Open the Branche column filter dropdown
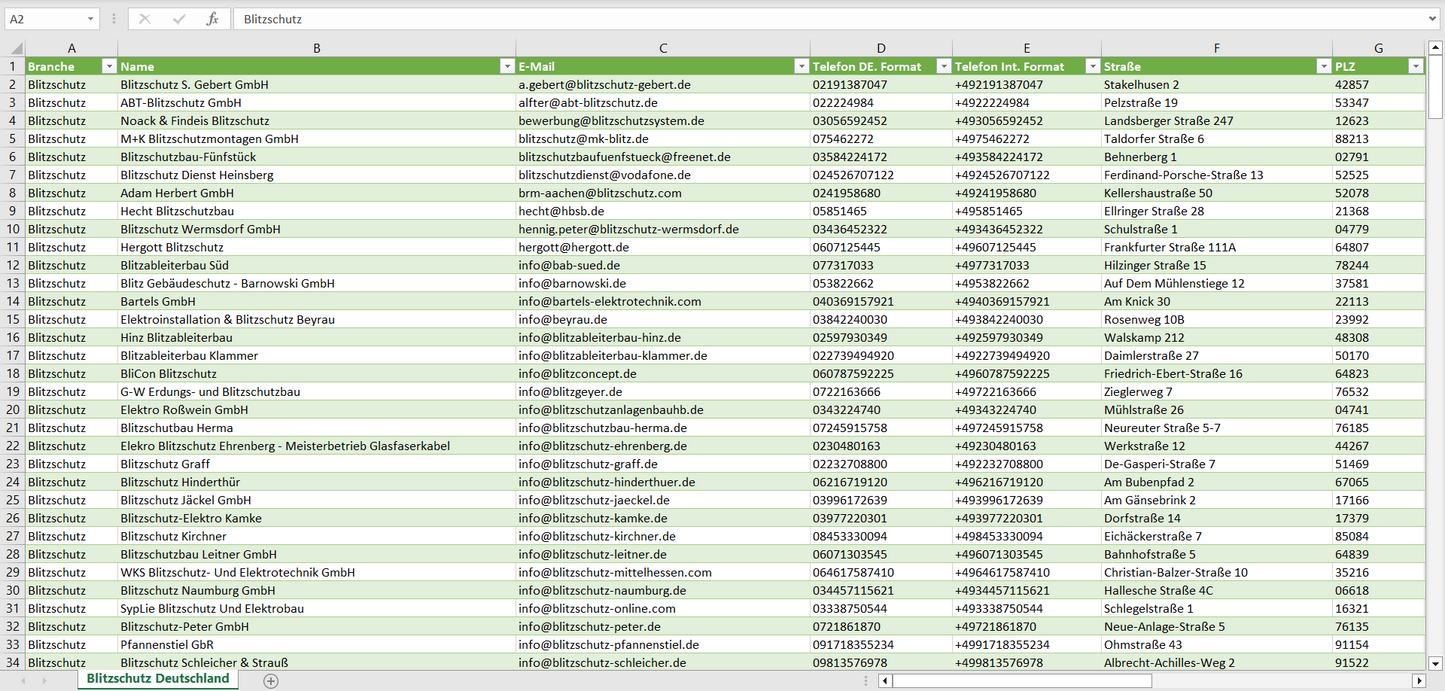Viewport: 1445px width, 691px height. pyautogui.click(x=107, y=66)
